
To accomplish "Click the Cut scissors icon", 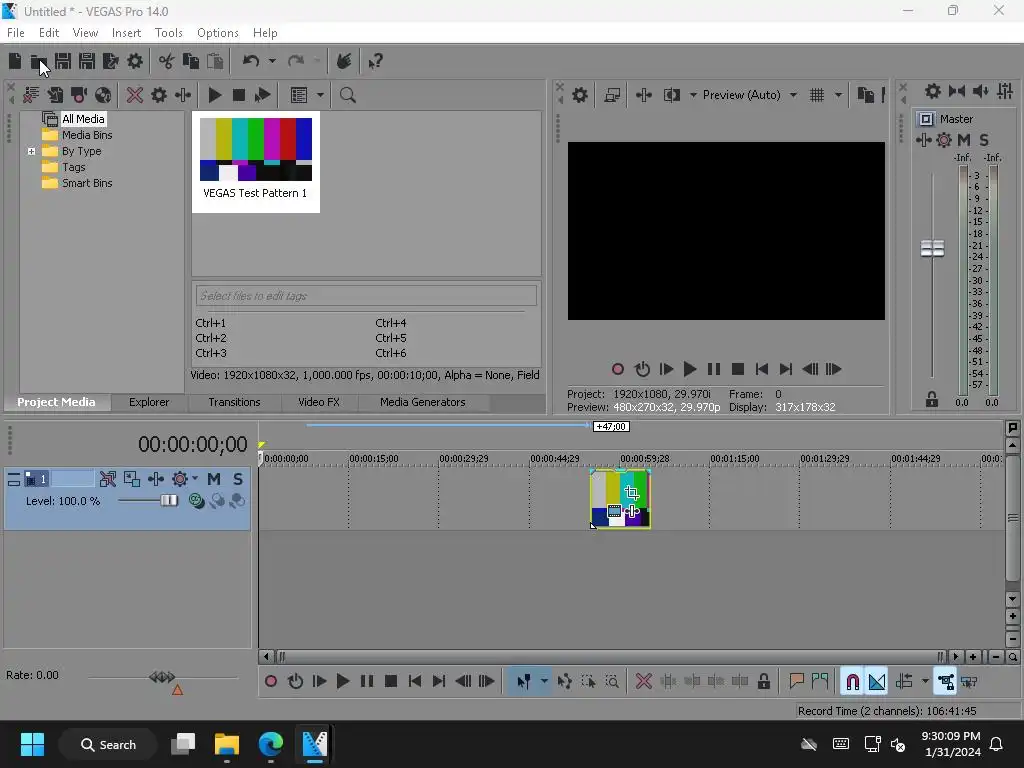I will pos(167,61).
